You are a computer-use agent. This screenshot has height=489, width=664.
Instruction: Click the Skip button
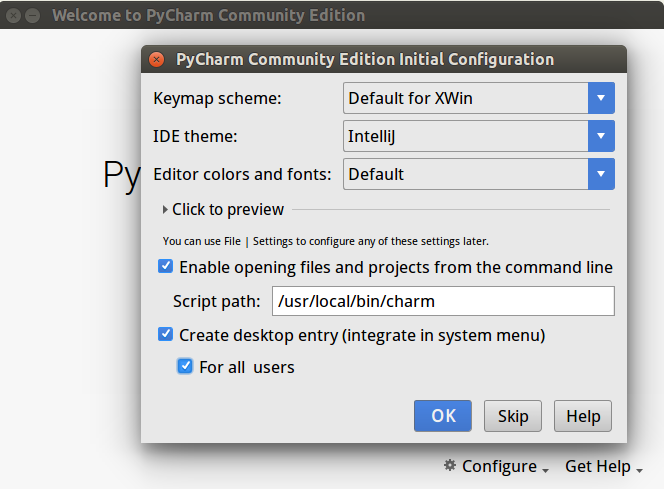pos(513,416)
